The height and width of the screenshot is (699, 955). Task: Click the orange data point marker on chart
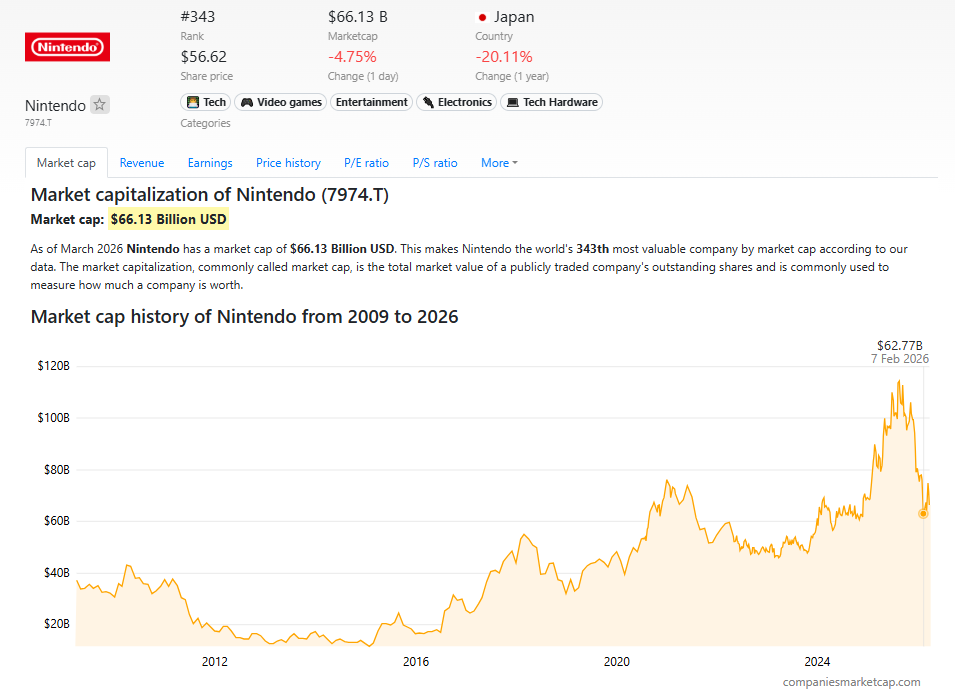[923, 513]
